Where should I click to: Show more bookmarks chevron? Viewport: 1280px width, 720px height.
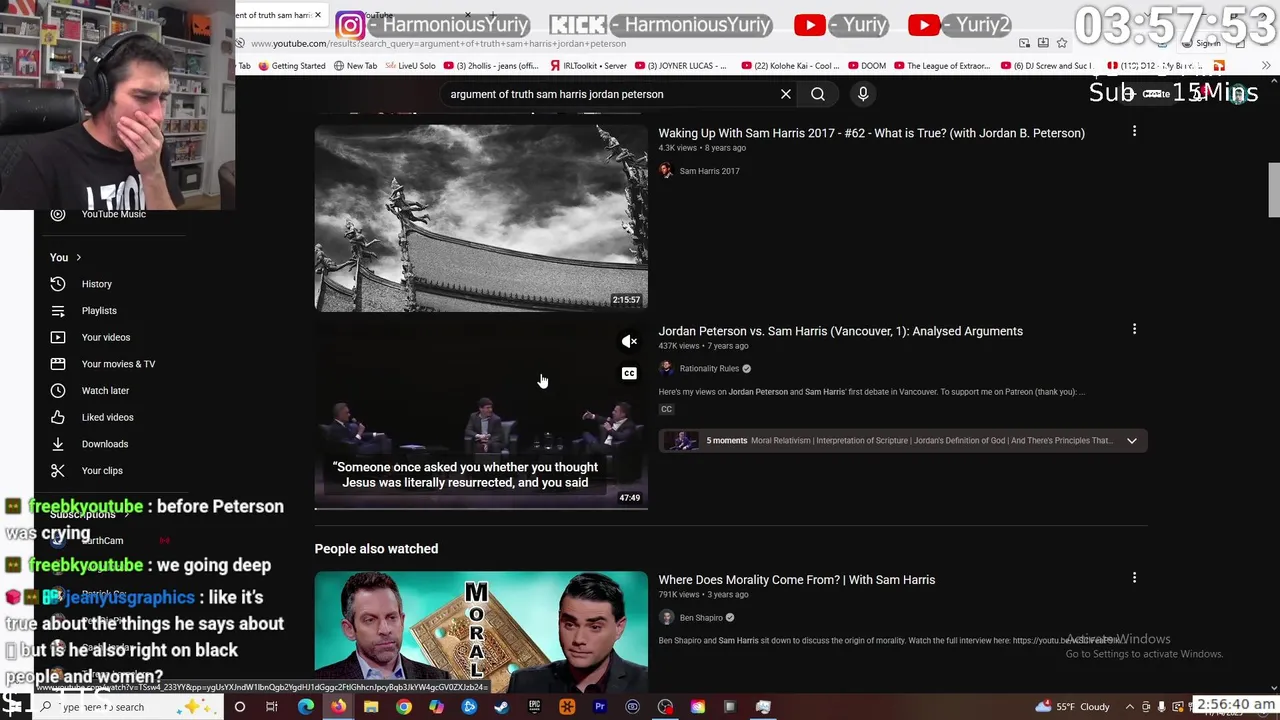[1266, 66]
